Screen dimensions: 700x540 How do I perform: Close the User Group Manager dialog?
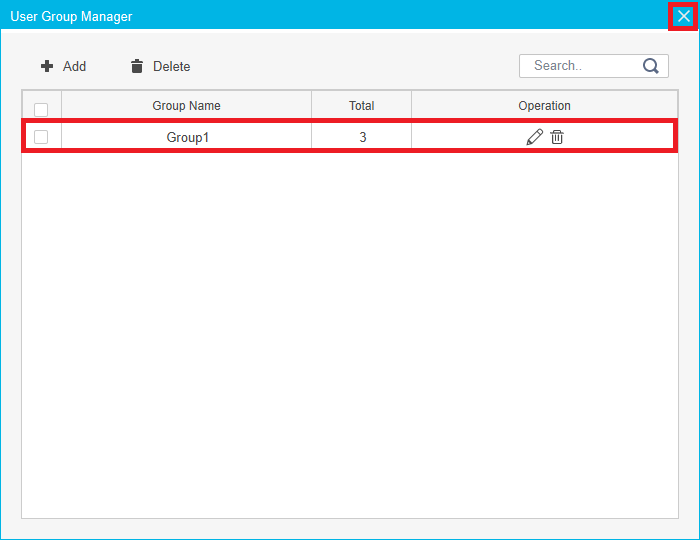(683, 16)
